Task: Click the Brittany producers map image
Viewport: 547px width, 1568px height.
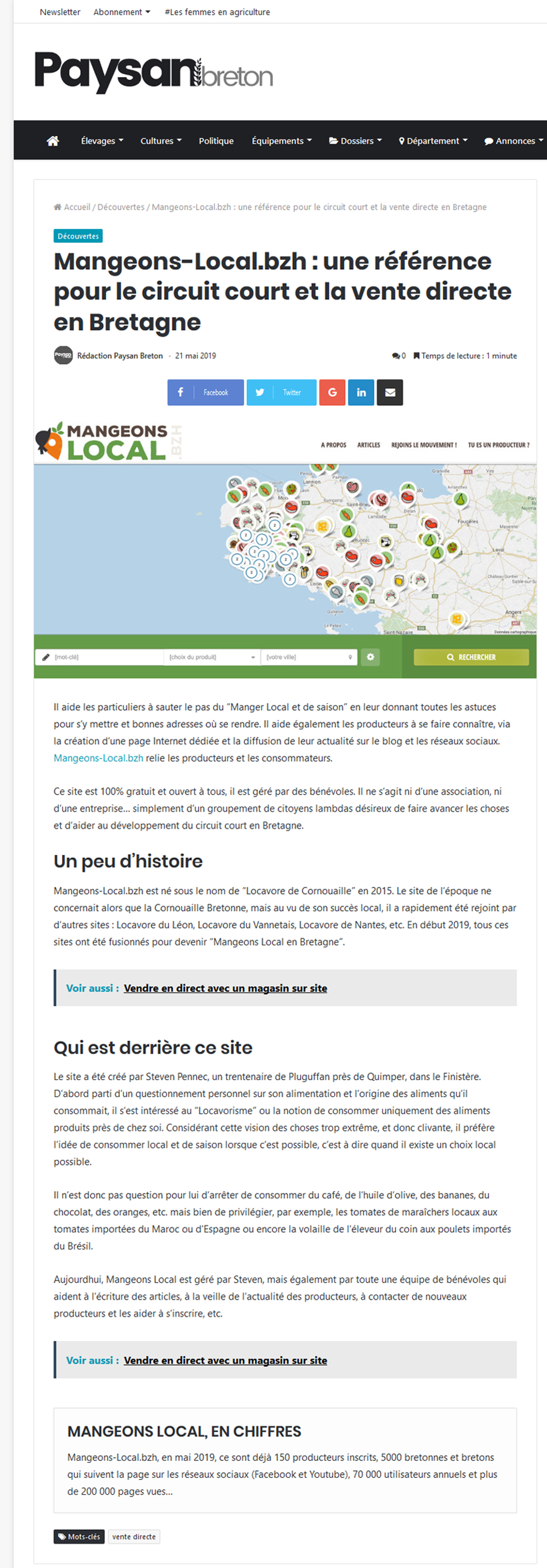Action: point(285,549)
